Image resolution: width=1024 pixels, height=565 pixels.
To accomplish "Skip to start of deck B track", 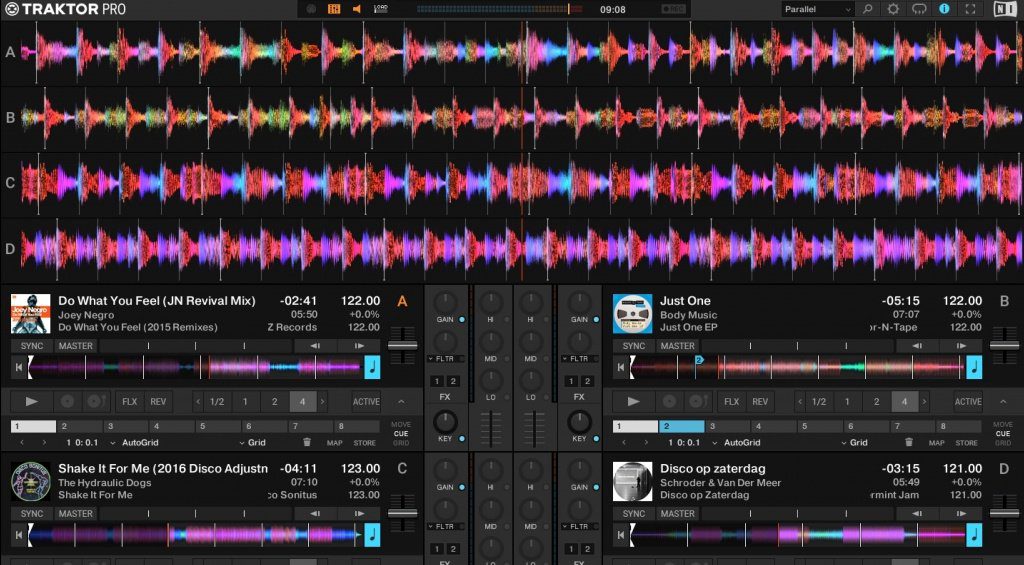I will [620, 367].
